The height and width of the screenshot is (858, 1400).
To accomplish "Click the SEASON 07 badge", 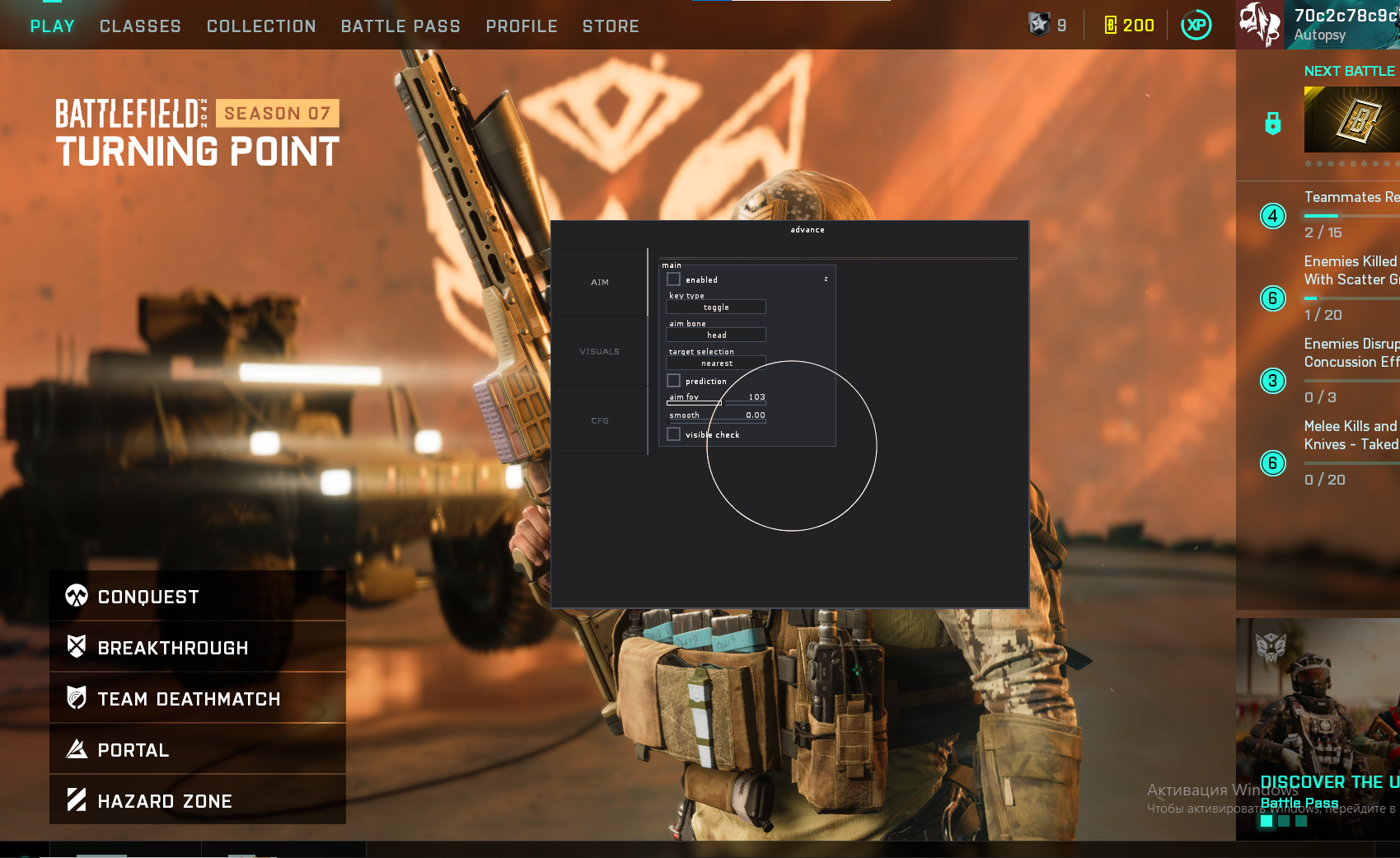I will 278,113.
